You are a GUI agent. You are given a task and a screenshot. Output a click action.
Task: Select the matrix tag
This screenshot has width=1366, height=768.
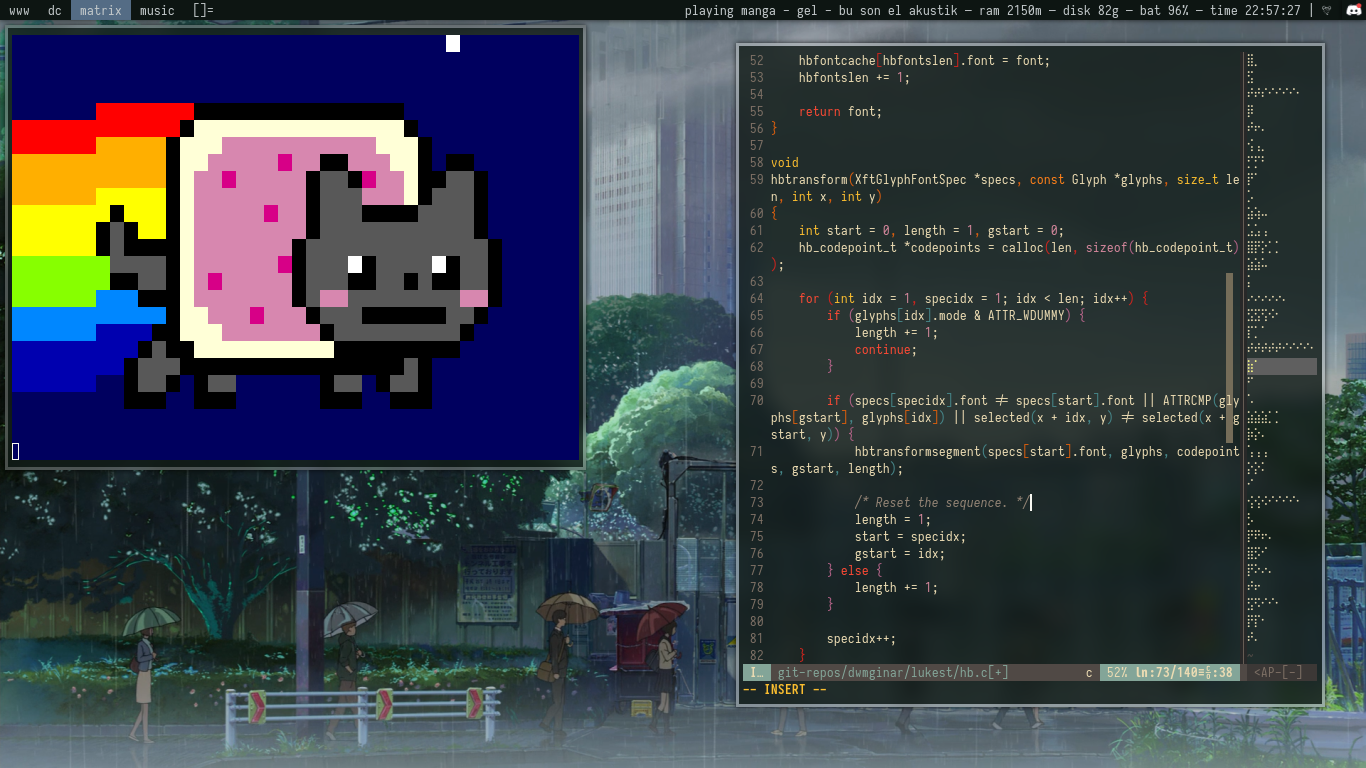point(101,11)
